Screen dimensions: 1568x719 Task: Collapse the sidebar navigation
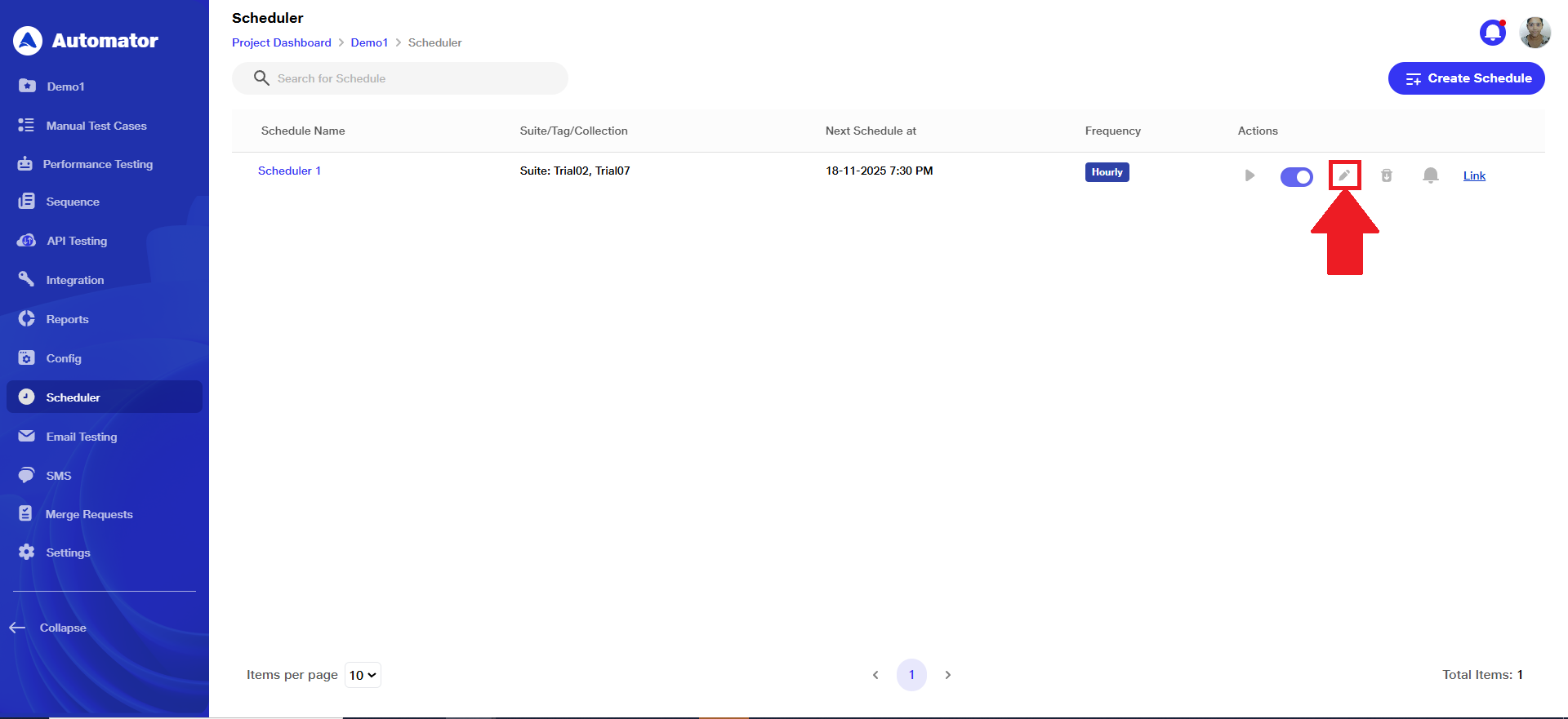pos(49,628)
